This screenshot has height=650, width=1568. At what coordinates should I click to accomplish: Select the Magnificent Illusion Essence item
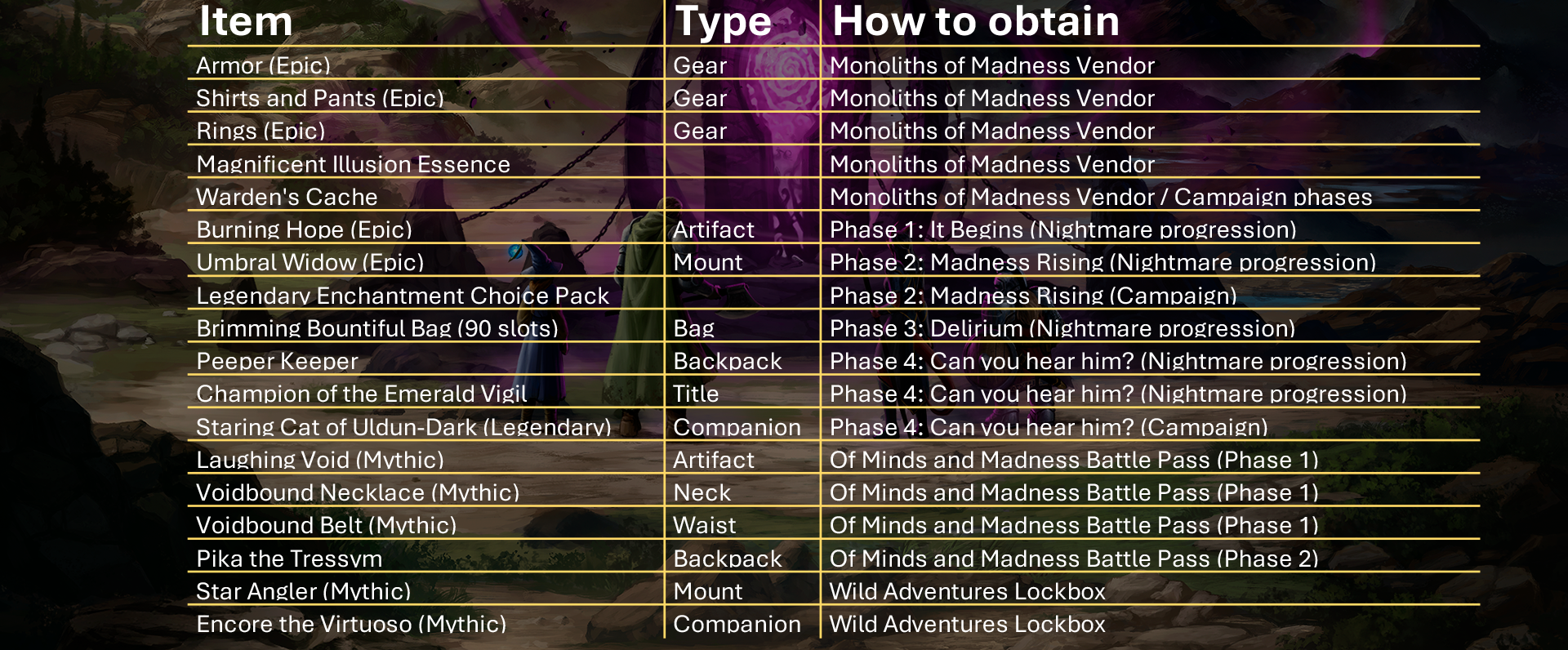[353, 164]
